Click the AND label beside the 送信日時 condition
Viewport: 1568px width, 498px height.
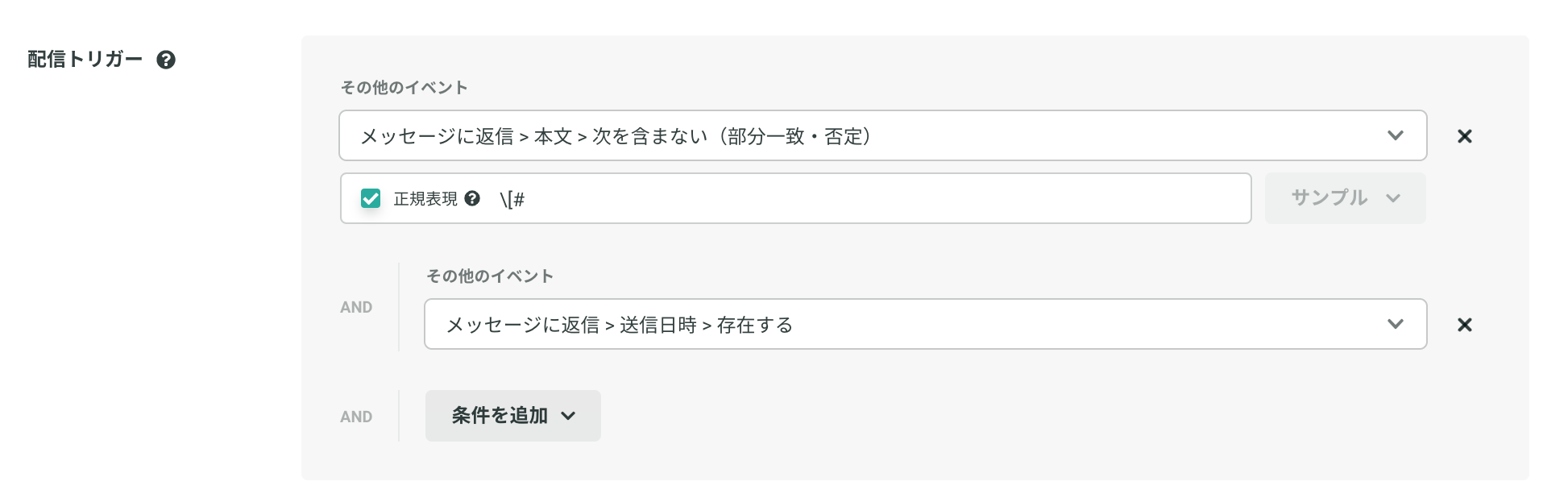356,307
